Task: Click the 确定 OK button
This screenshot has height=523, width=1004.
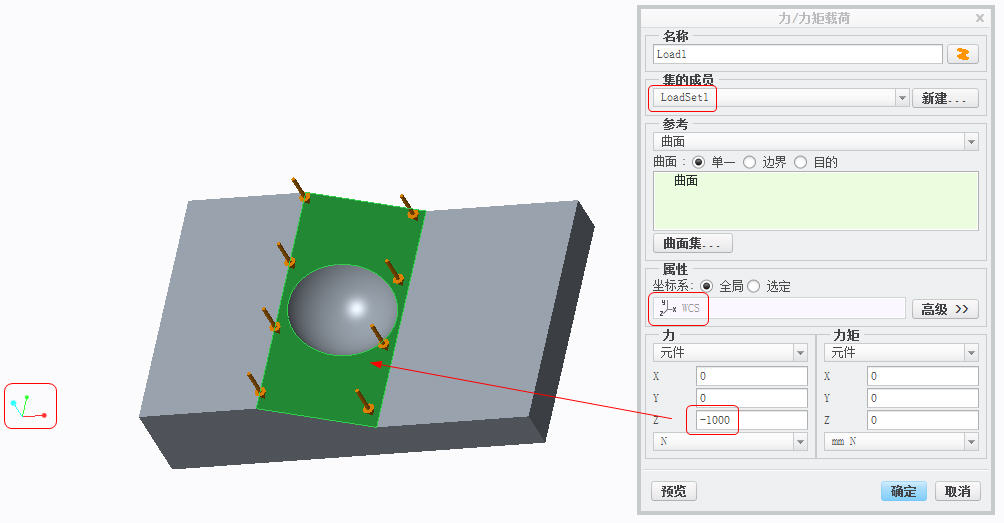Action: click(x=903, y=491)
